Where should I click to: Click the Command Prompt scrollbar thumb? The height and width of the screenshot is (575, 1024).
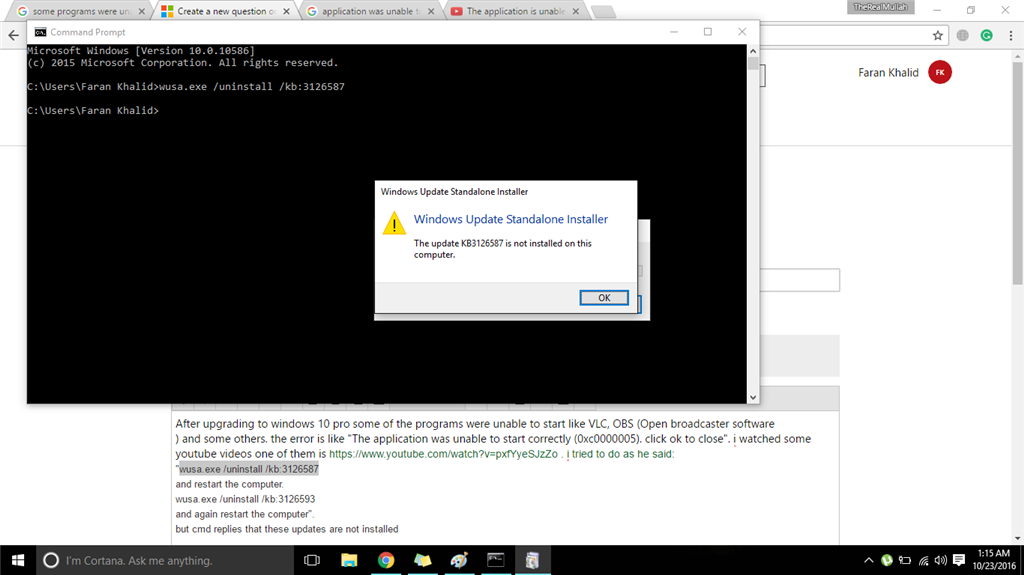tap(753, 63)
